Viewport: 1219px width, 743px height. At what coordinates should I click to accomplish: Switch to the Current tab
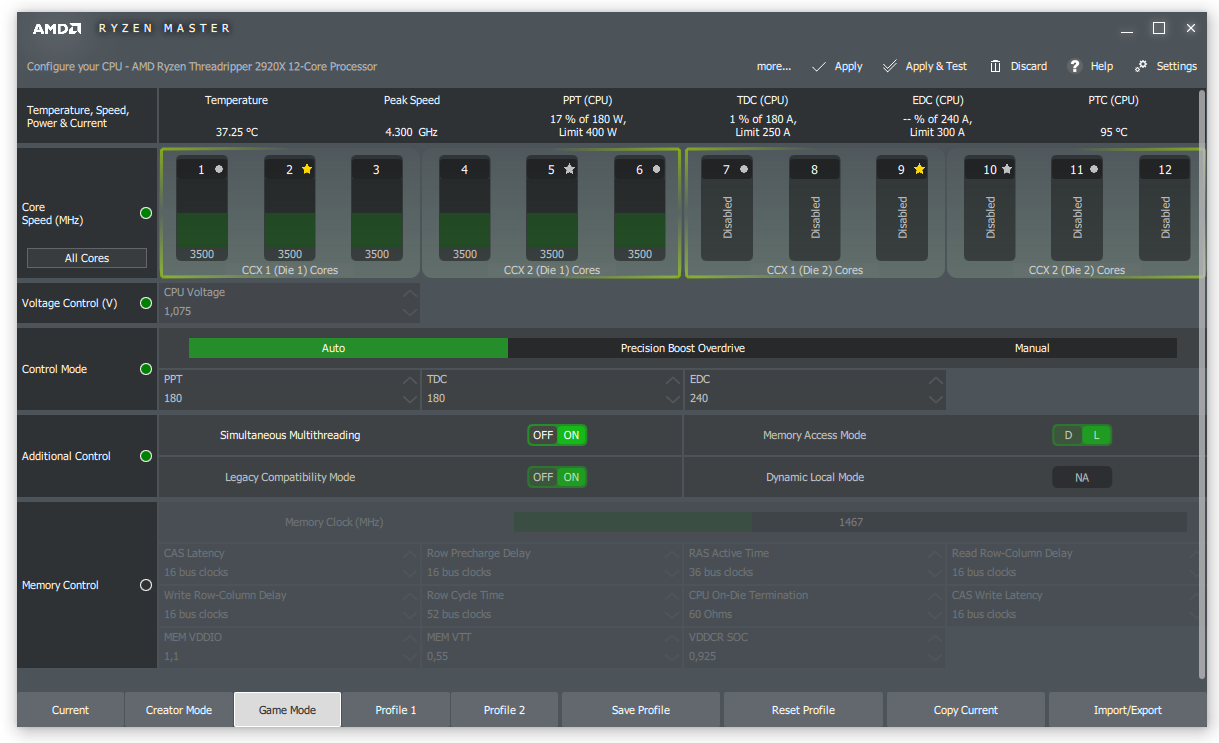point(71,710)
